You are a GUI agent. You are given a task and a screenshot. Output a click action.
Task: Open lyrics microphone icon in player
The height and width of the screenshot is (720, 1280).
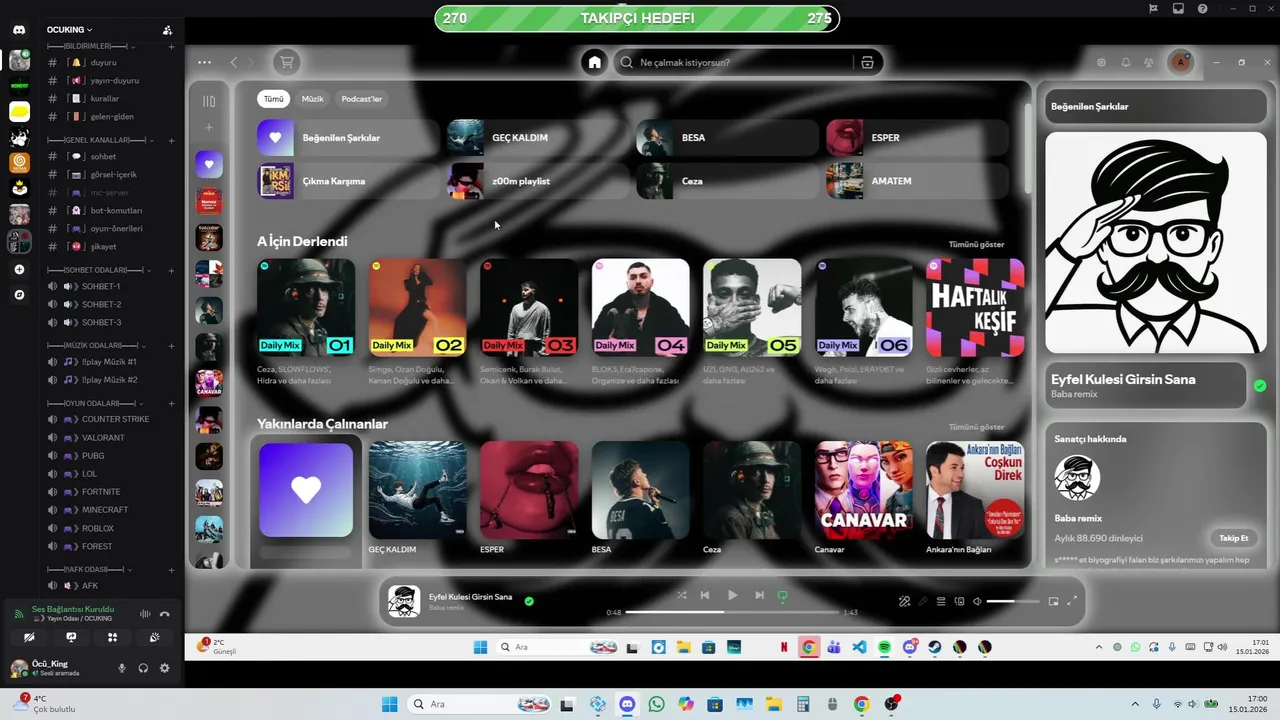(x=923, y=601)
